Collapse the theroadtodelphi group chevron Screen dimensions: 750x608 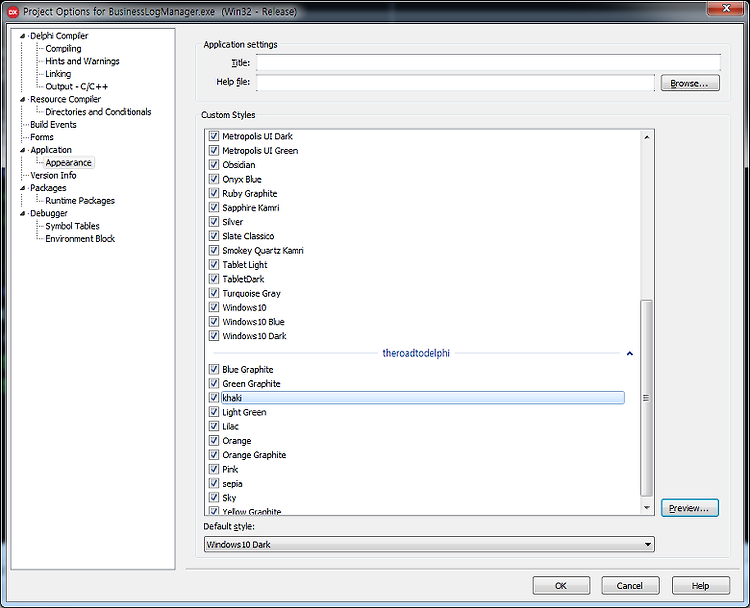pyautogui.click(x=629, y=354)
